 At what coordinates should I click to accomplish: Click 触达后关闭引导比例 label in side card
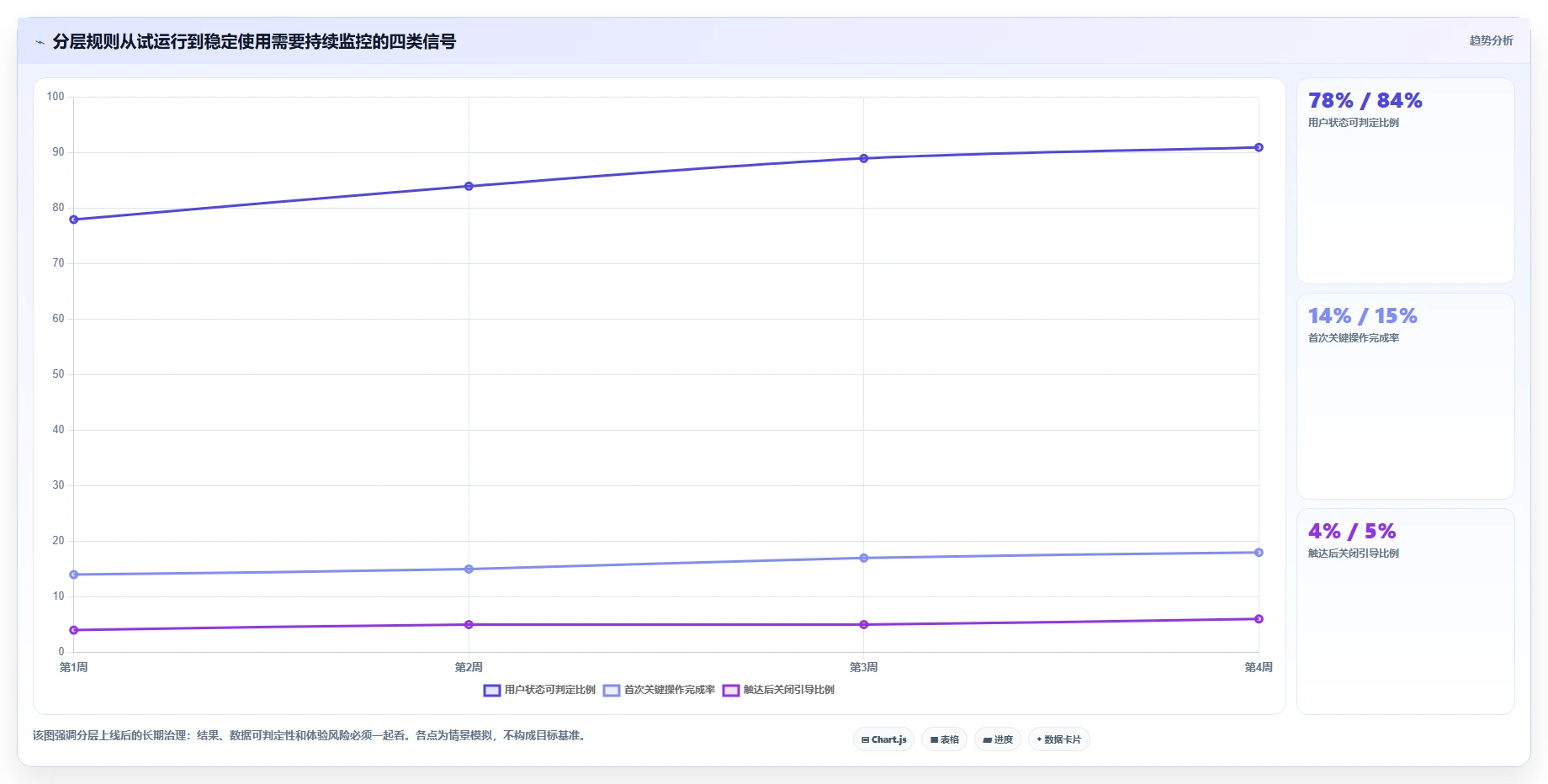(x=1353, y=554)
